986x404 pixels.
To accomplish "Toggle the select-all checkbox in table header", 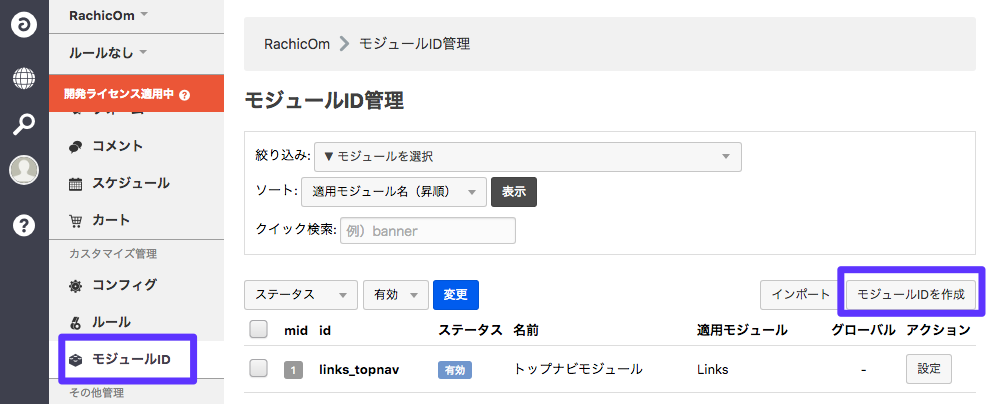I will coord(258,329).
